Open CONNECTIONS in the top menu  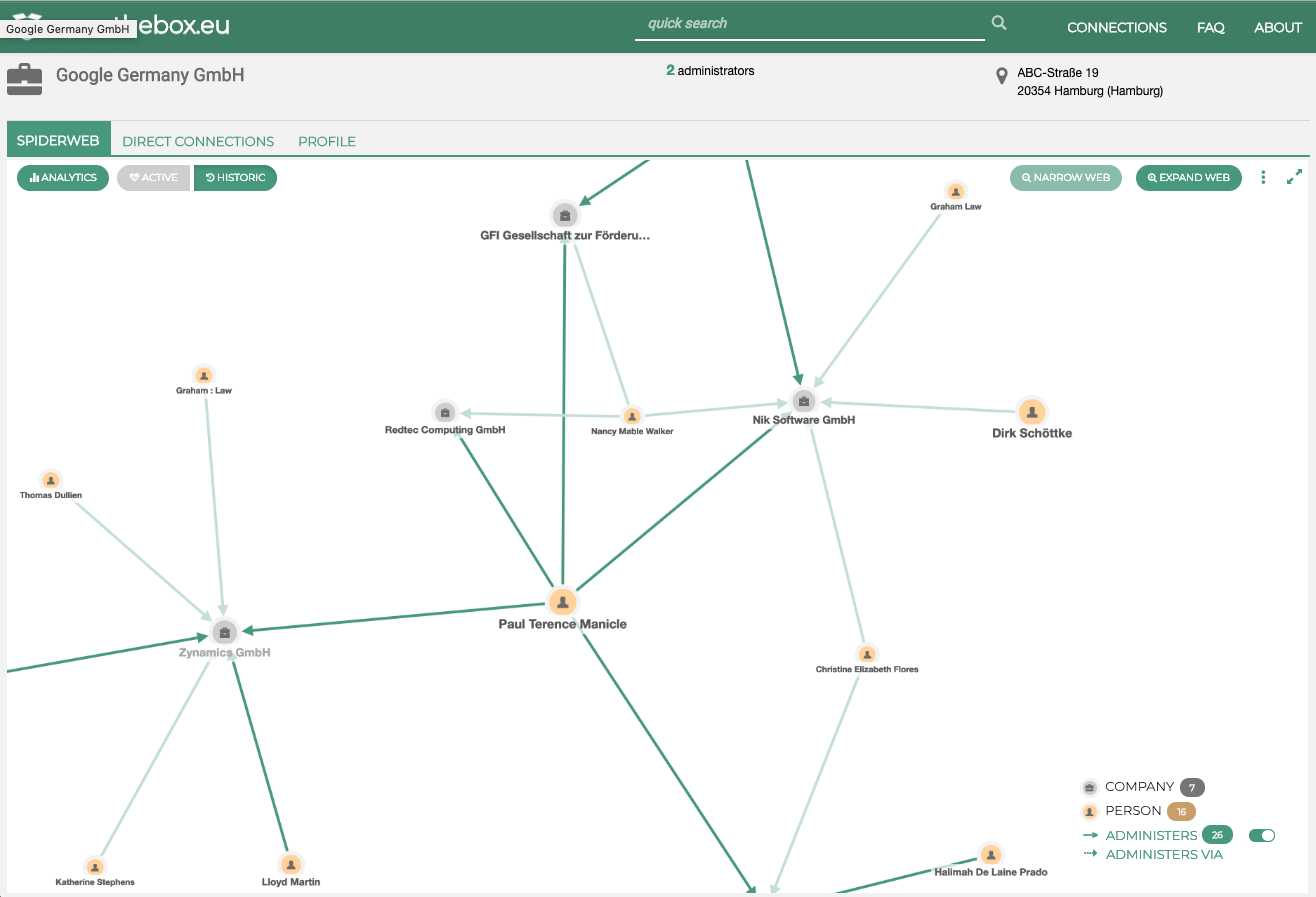coord(1117,27)
